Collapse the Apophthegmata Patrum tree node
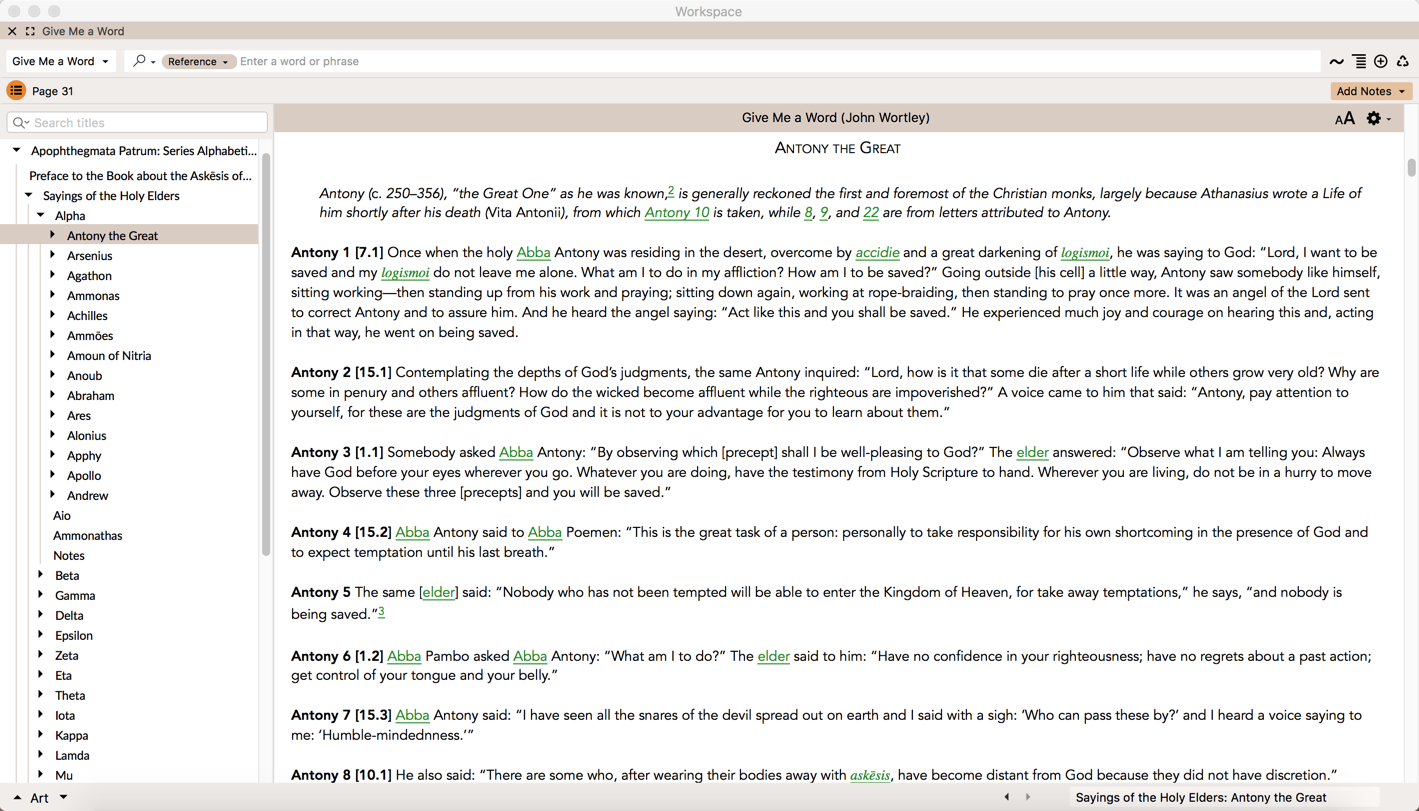 click(x=16, y=151)
